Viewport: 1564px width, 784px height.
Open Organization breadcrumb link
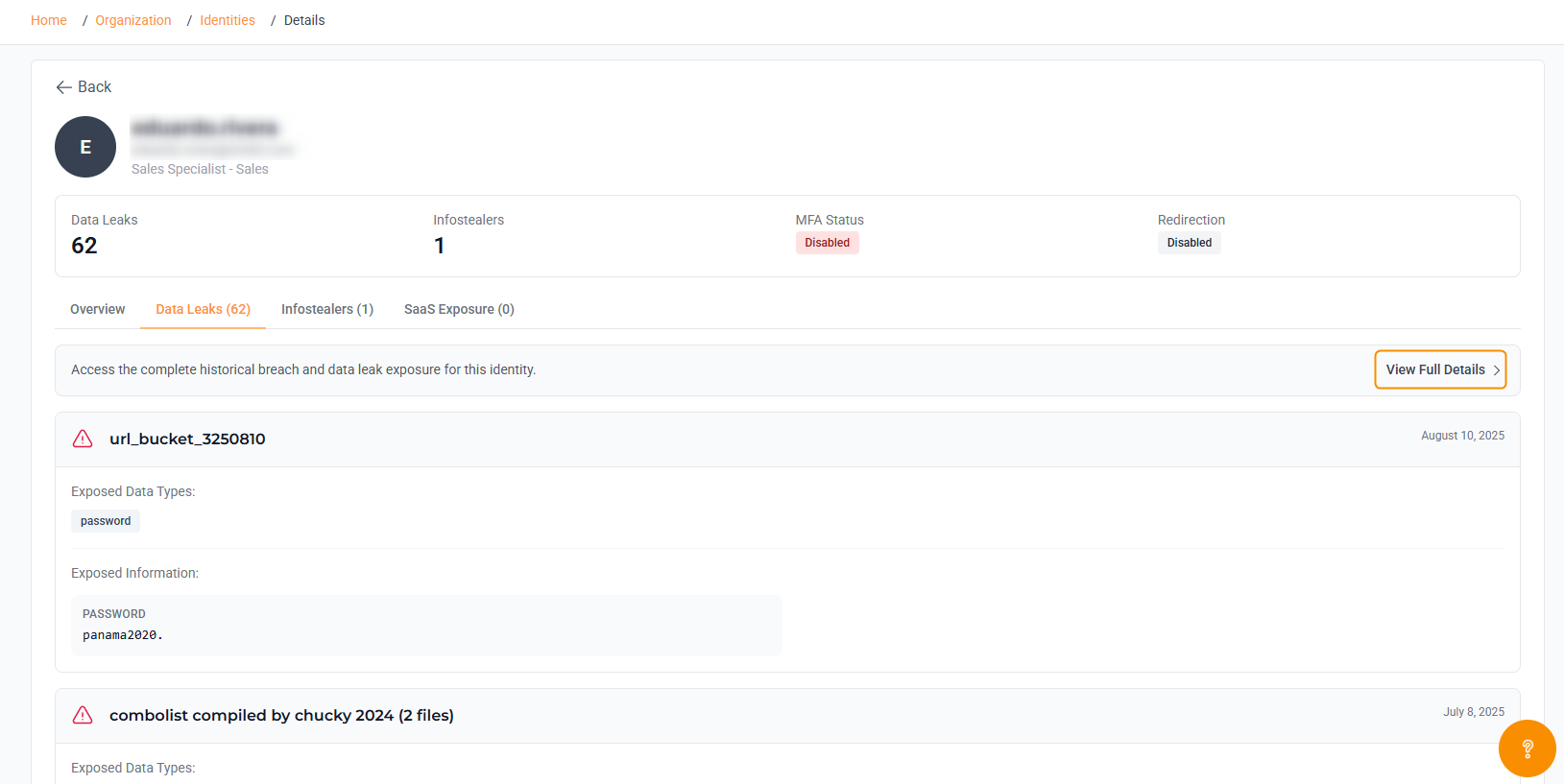point(133,20)
